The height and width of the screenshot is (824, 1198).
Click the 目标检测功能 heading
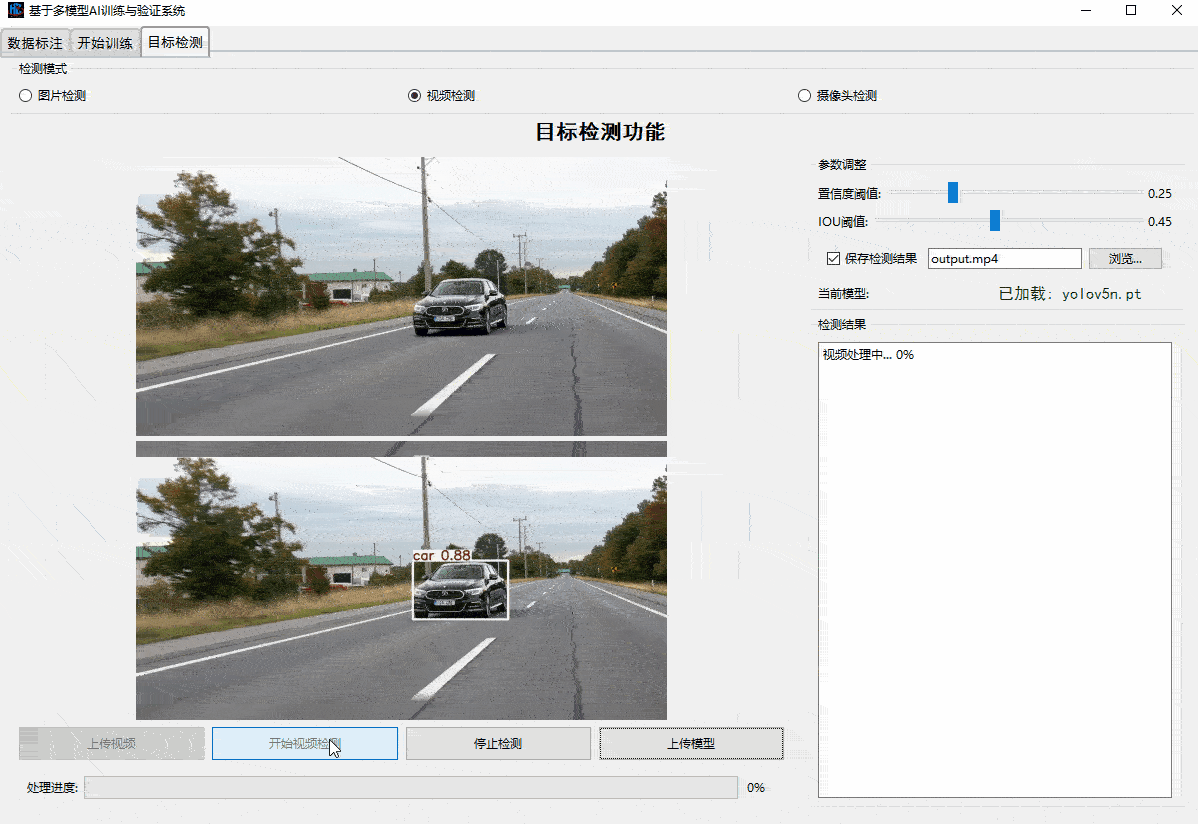(600, 131)
